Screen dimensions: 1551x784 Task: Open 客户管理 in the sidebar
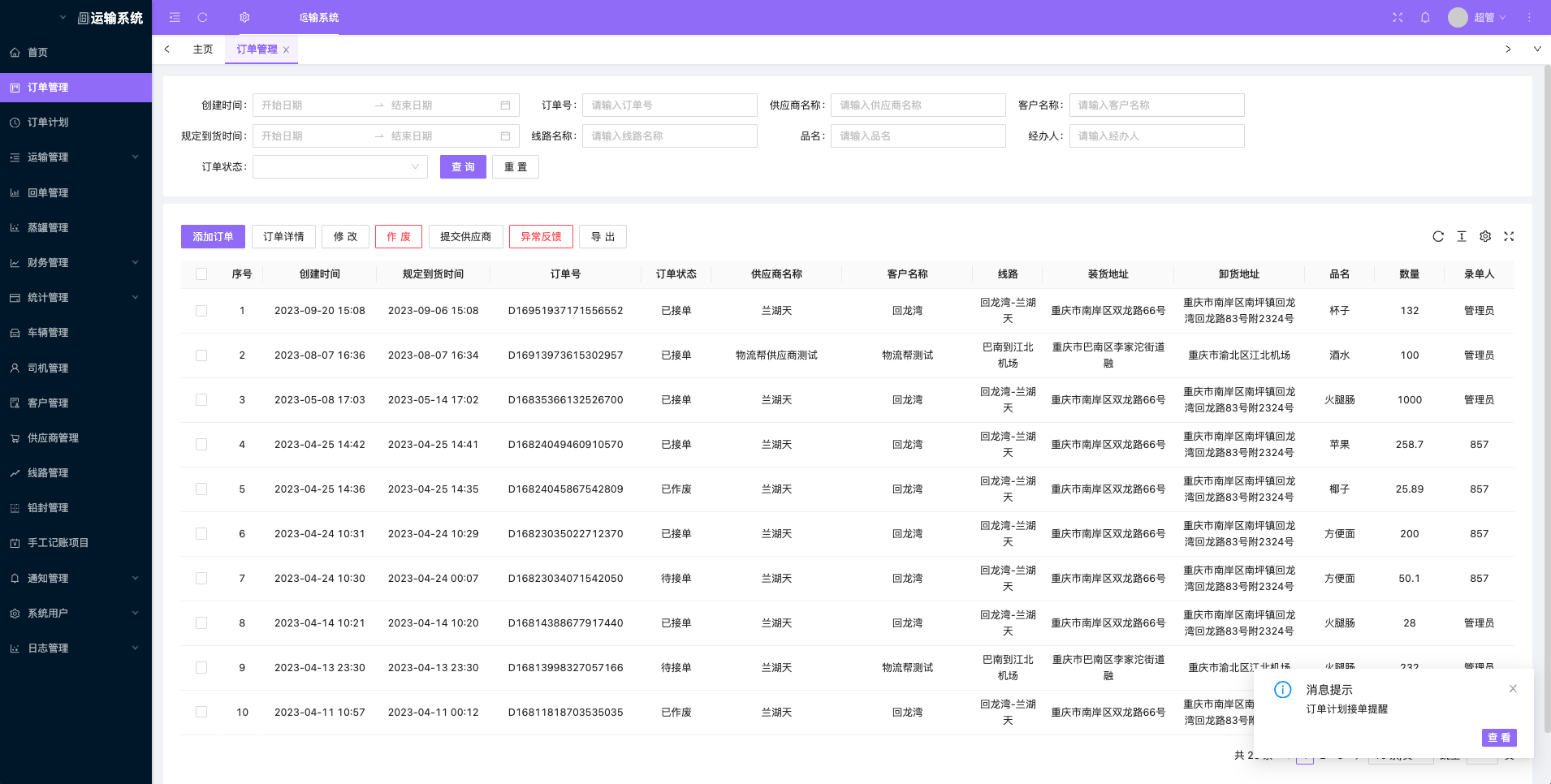tap(76, 403)
